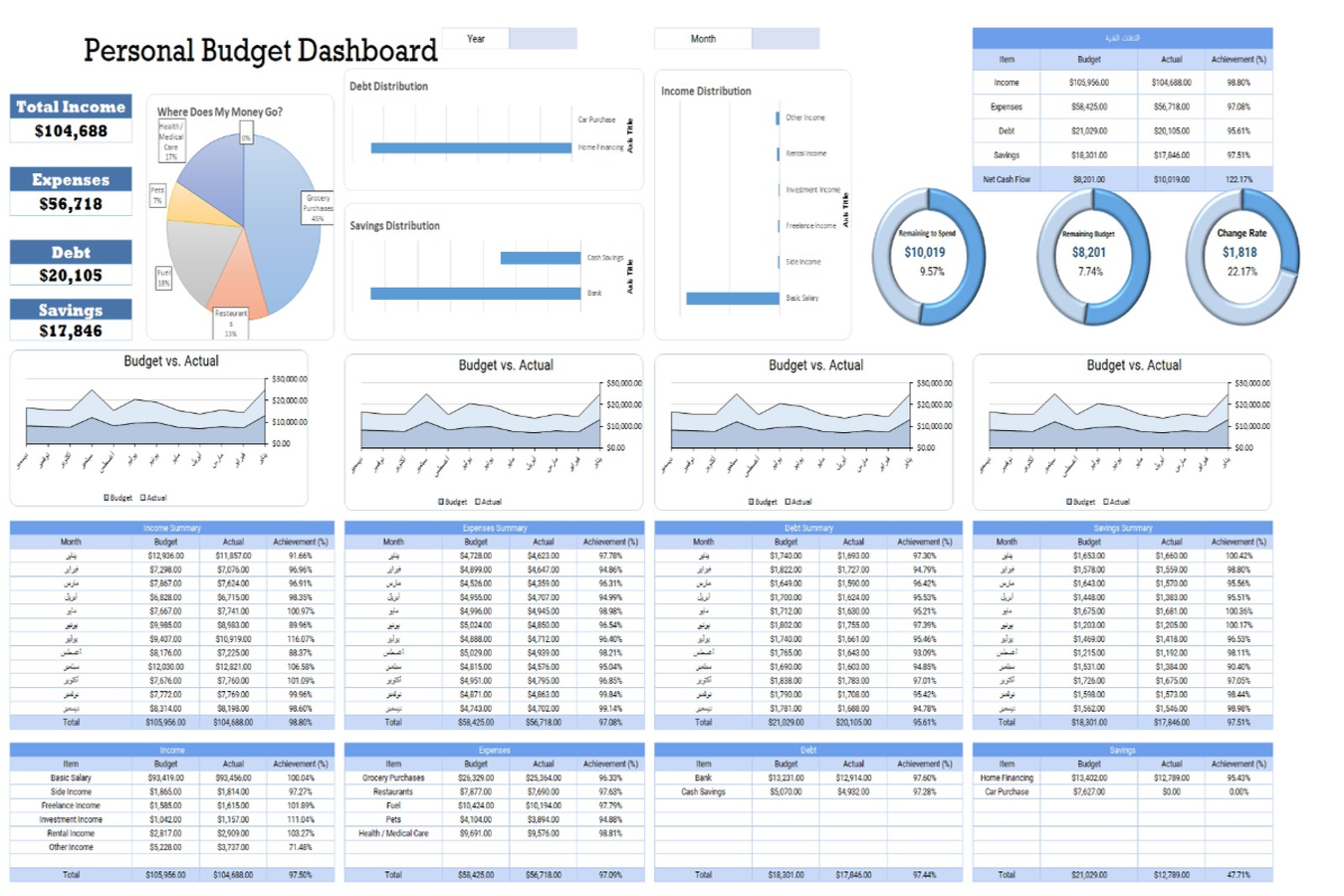Select the $5,070.00 Cash Savings budget cell

(785, 792)
